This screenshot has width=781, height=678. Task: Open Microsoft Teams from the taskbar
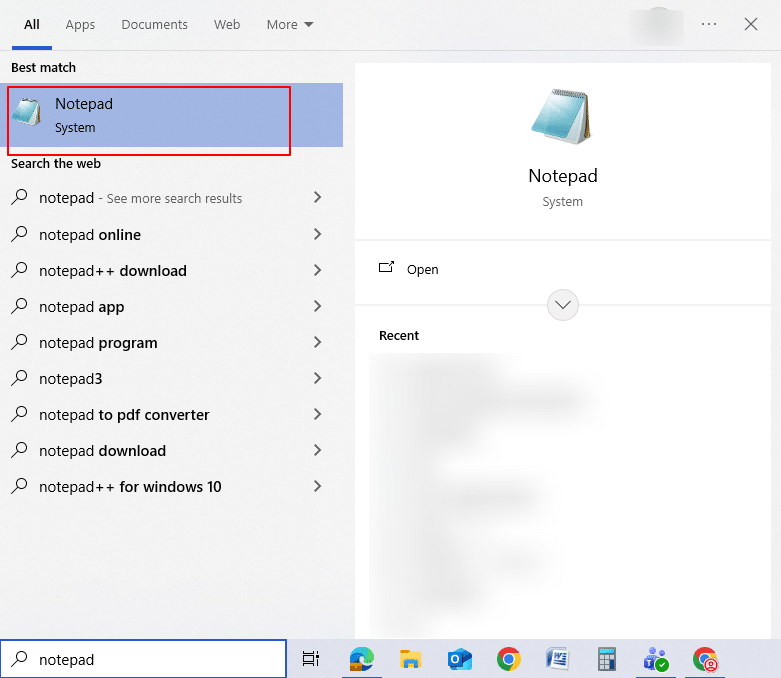656,659
